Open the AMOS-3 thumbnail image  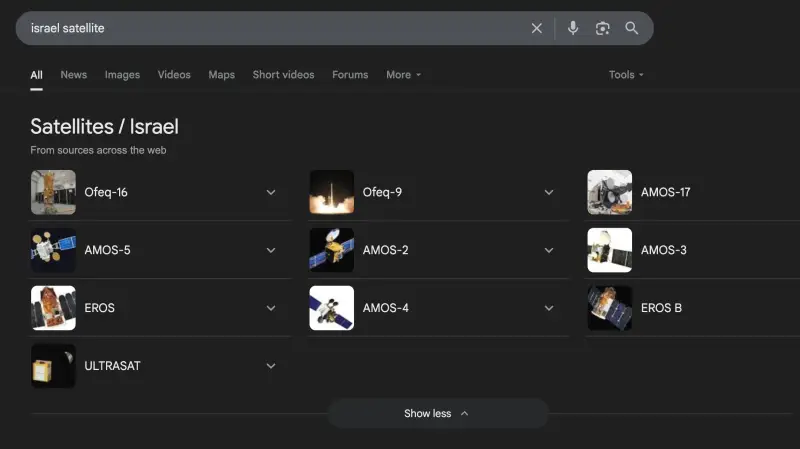[x=610, y=250]
